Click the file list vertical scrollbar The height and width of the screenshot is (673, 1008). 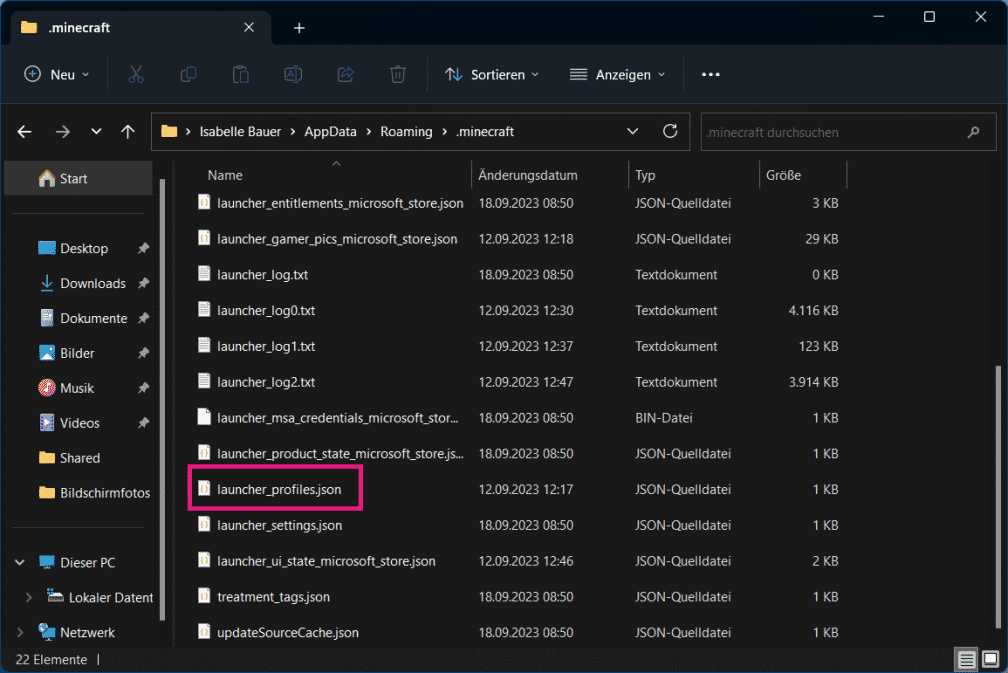click(x=998, y=497)
